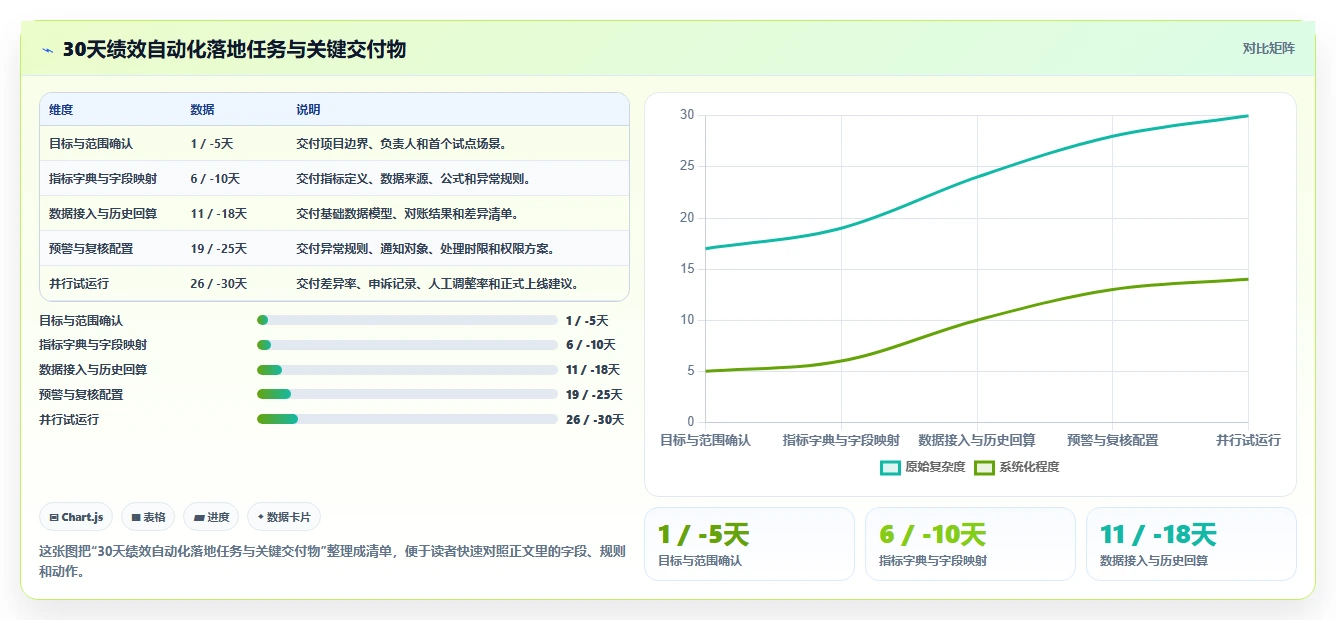Click the 数据 column header

coord(202,109)
